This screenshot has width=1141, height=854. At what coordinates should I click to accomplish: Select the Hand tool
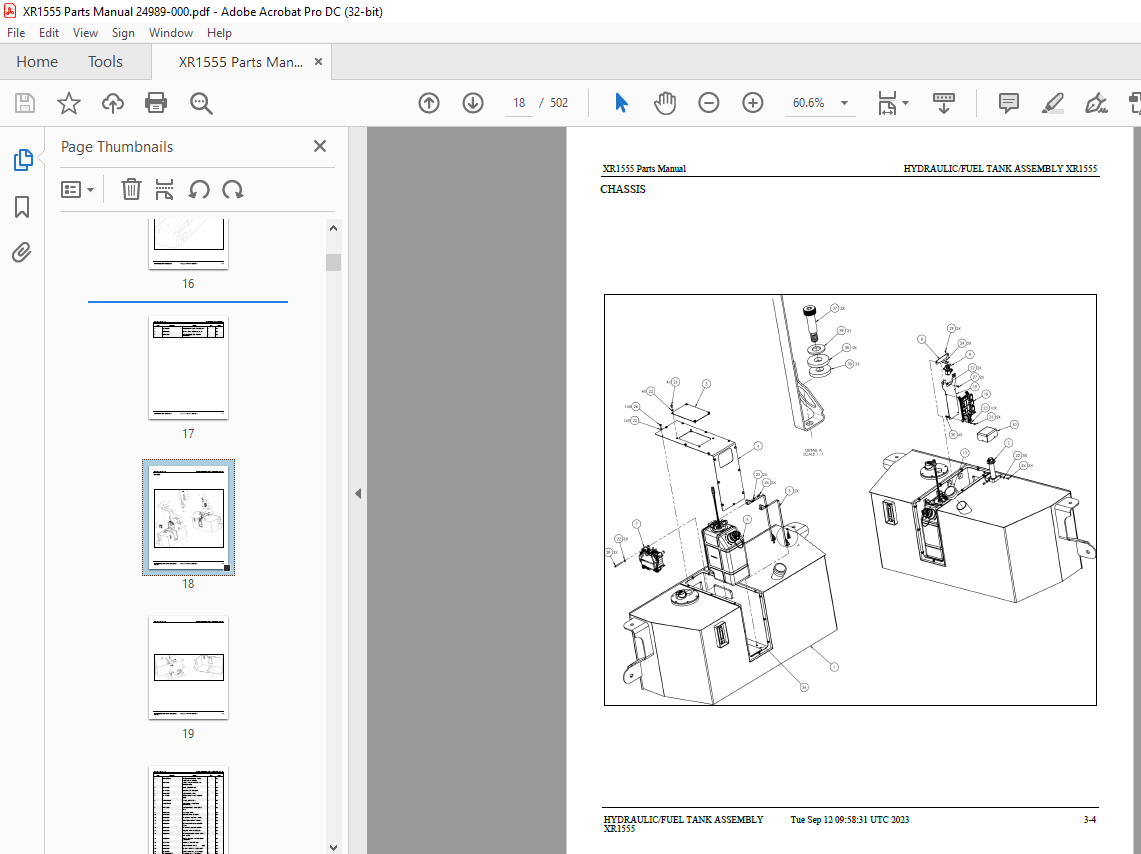point(664,102)
